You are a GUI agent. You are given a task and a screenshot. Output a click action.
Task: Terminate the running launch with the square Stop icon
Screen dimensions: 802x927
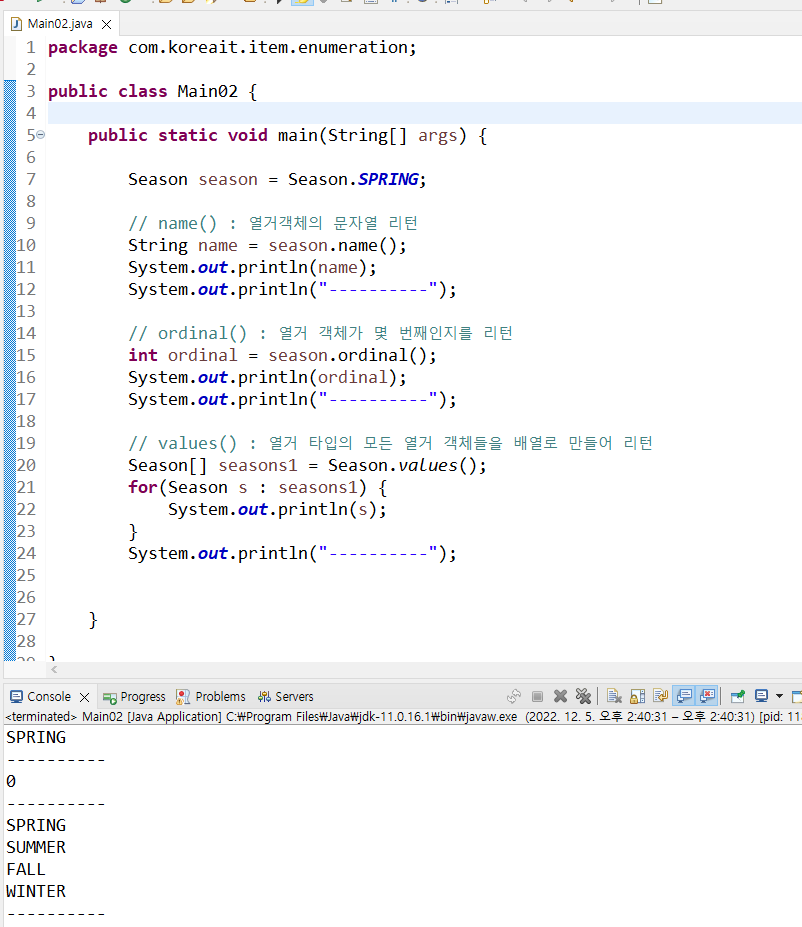click(x=537, y=696)
